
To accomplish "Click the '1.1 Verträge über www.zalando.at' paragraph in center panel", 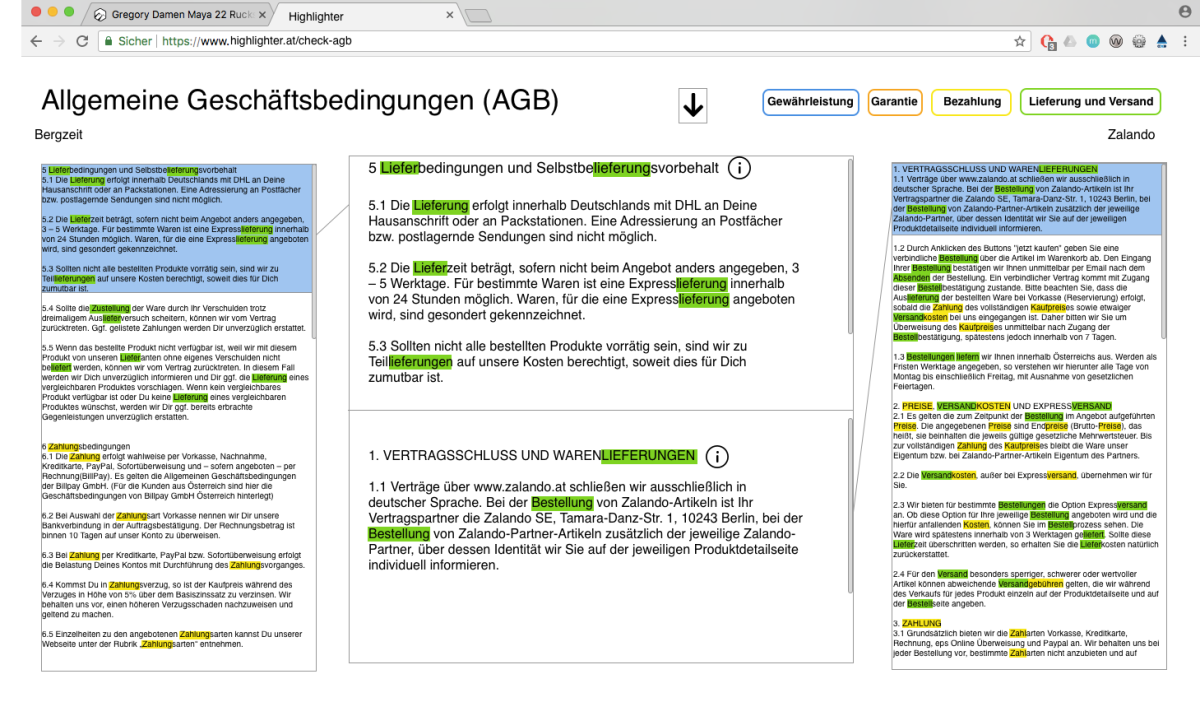I will [585, 526].
